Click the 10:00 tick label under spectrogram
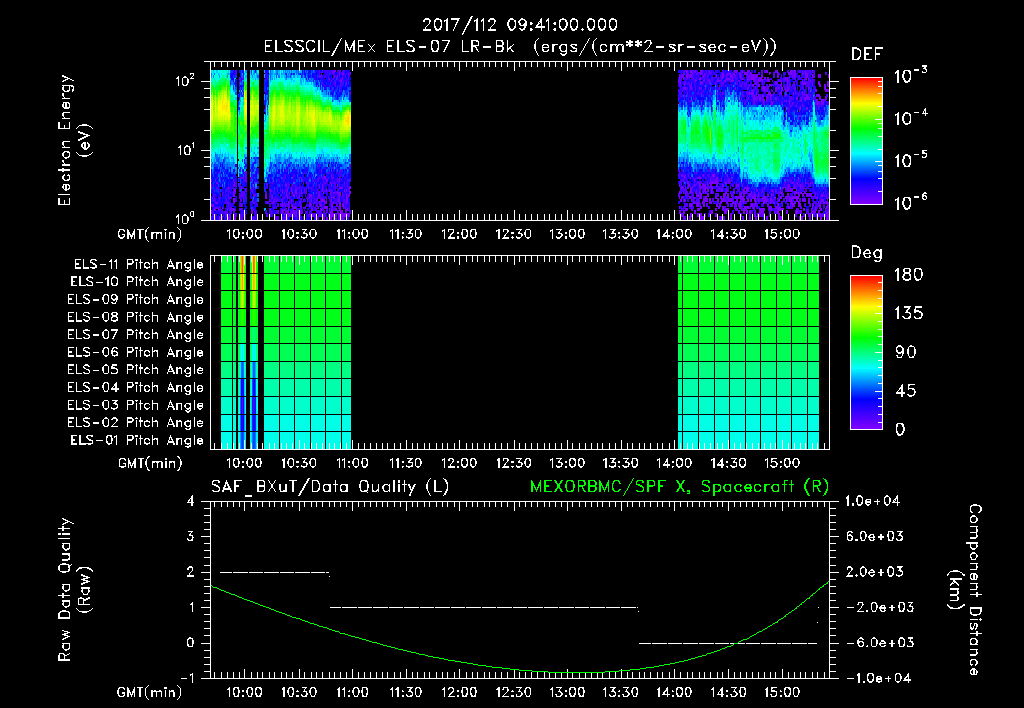Screen dimensions: 1024x708 [244, 234]
